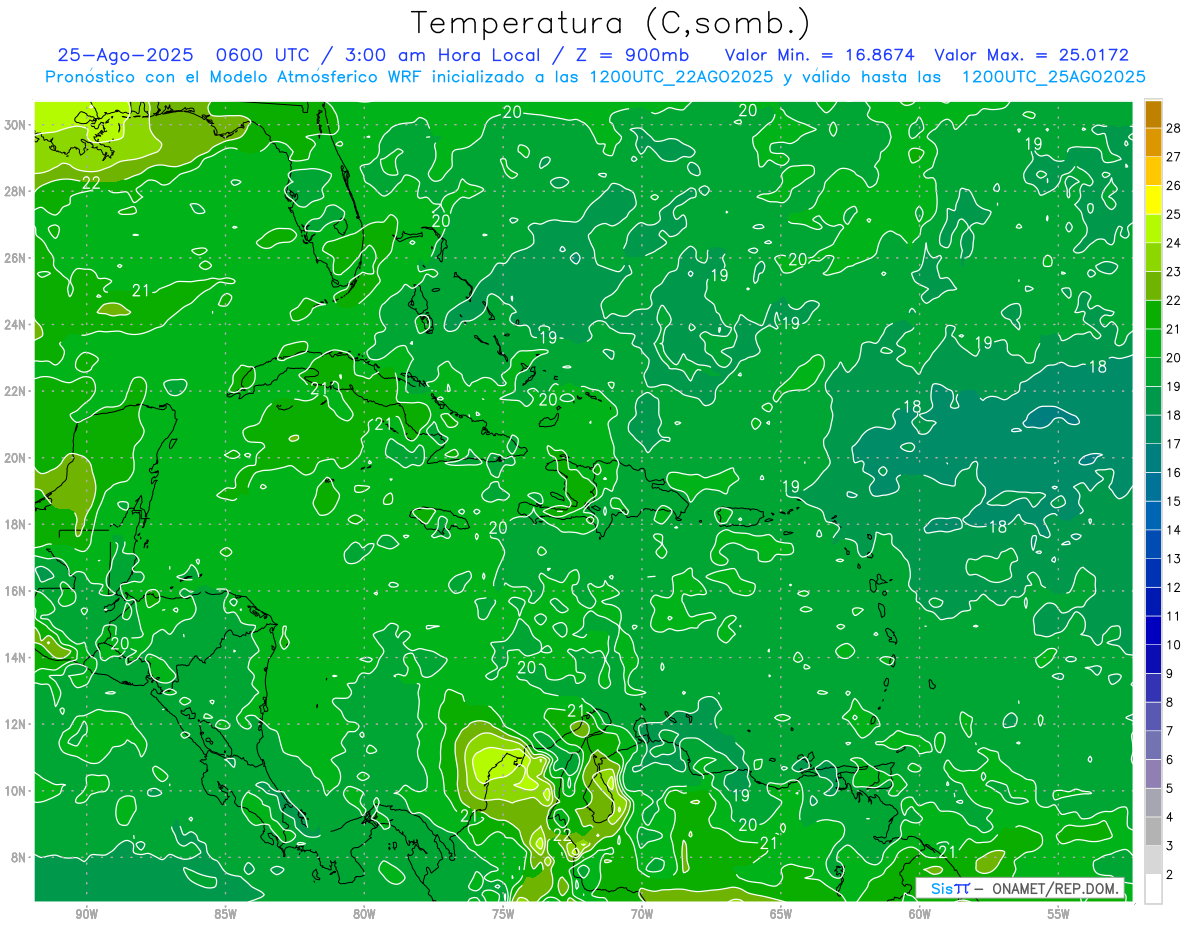The height and width of the screenshot is (927, 1200).
Task: Click the '17' label on the color scale
Action: pos(1174,444)
